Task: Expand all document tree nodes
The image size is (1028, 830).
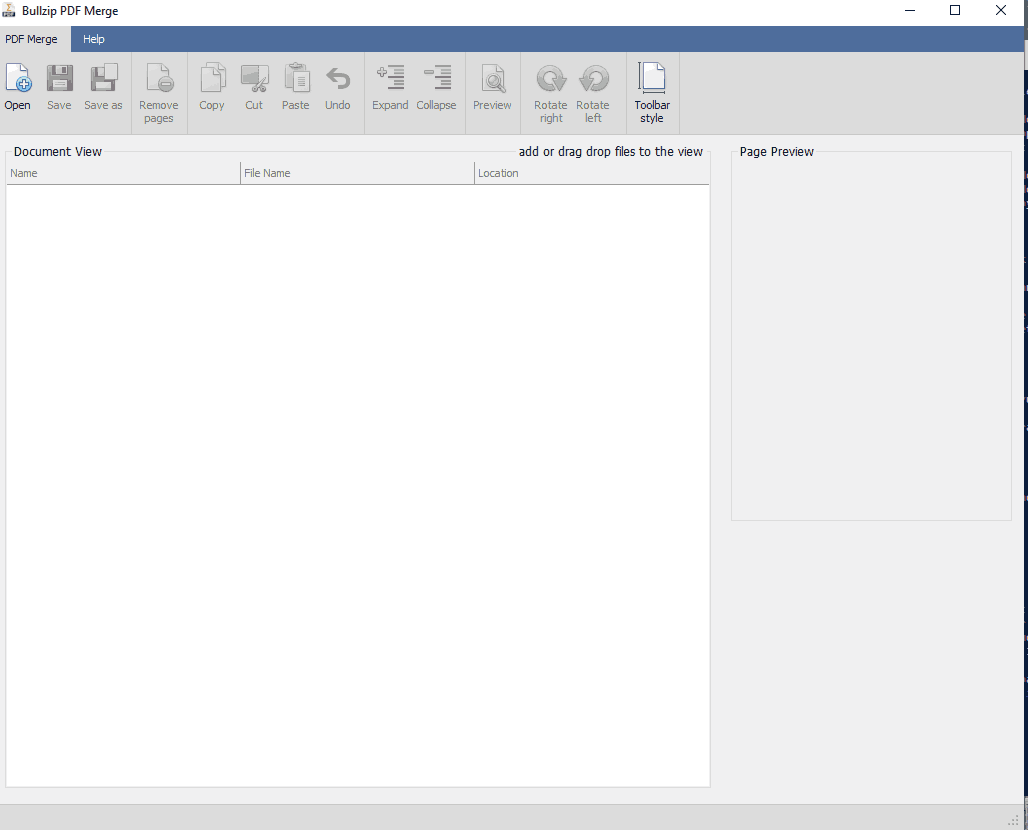Action: click(x=390, y=79)
